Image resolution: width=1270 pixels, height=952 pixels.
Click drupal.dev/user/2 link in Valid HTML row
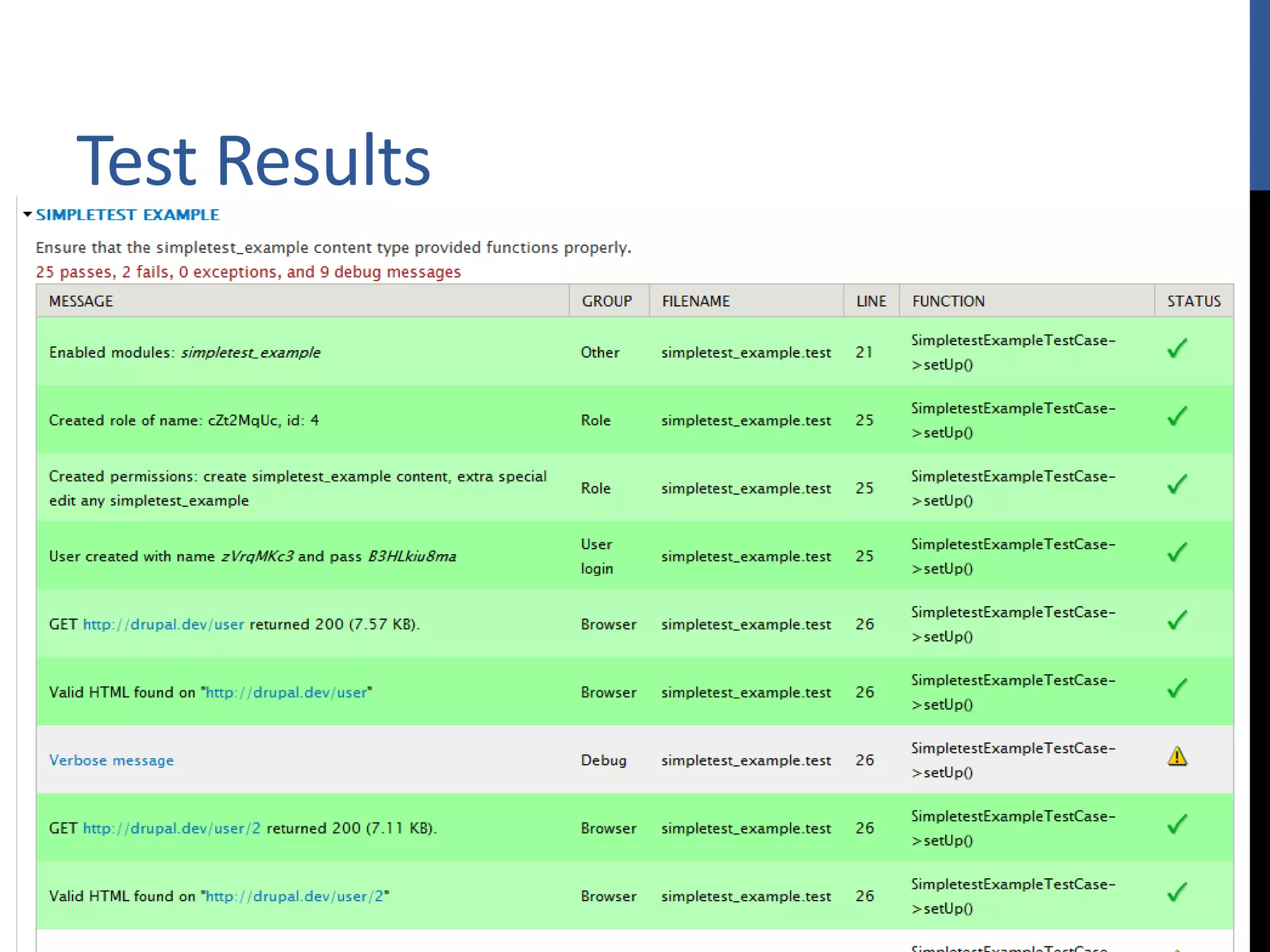point(295,896)
